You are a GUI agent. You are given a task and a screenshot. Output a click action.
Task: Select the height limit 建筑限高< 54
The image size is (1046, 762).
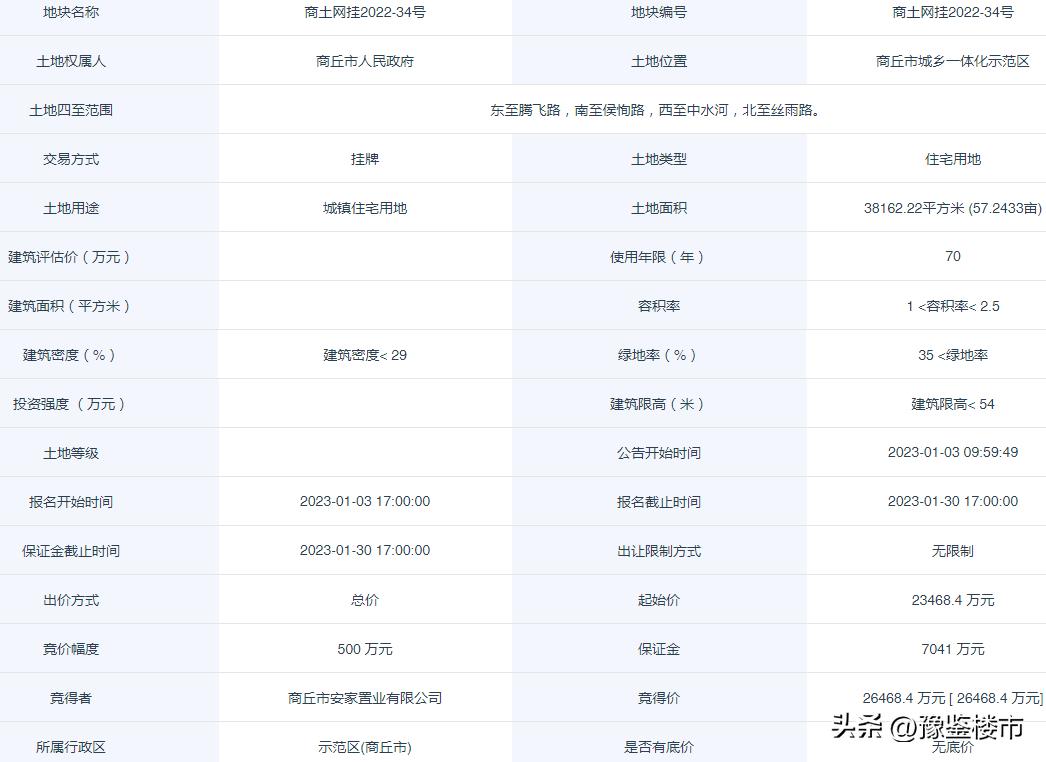click(x=953, y=404)
